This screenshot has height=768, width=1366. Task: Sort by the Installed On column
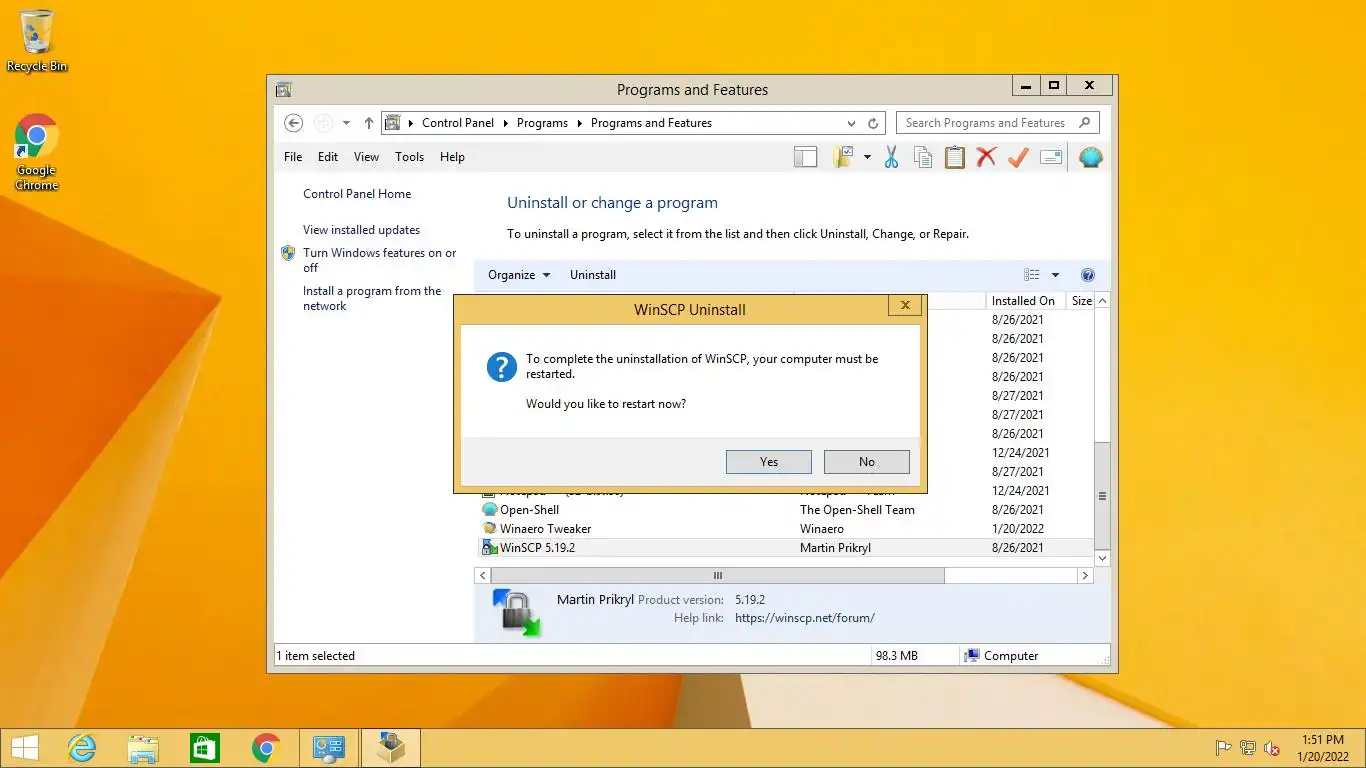tap(1023, 301)
